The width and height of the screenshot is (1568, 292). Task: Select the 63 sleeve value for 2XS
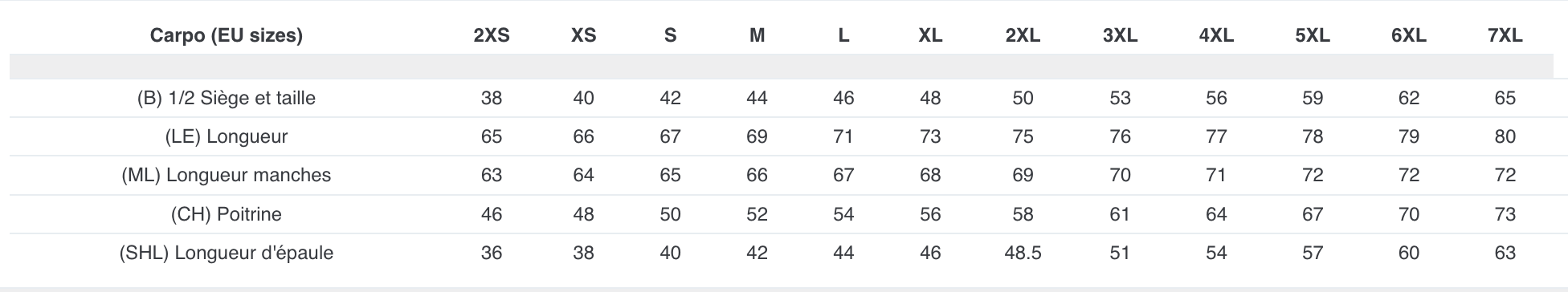coord(491,175)
